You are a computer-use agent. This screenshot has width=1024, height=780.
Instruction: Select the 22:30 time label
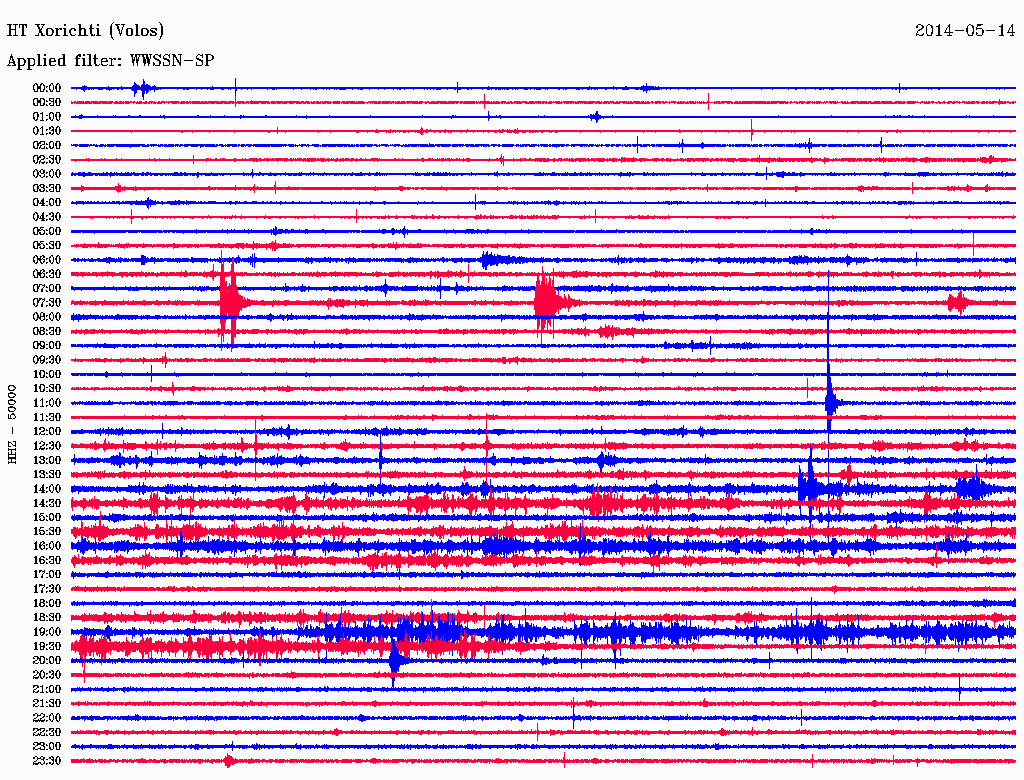(x=46, y=732)
